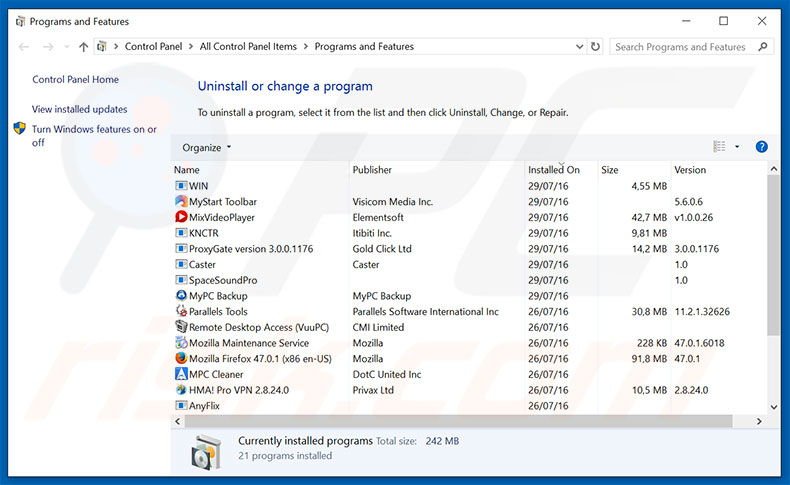Click the vertical scrollbar thumb
The image size is (790, 485).
click(773, 255)
